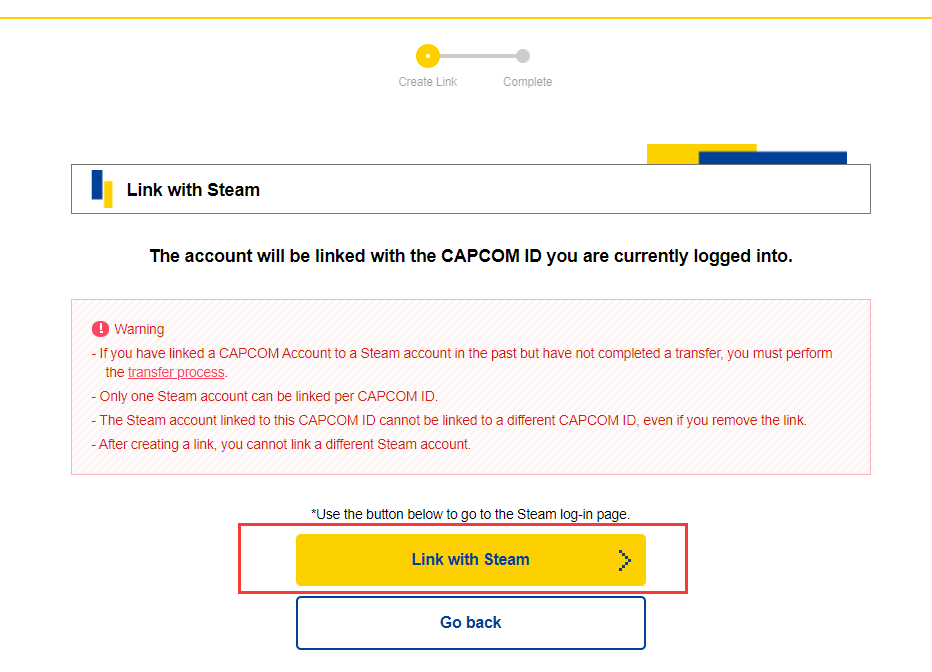
Task: Click the yellow Create Link step circle
Action: coord(427,56)
